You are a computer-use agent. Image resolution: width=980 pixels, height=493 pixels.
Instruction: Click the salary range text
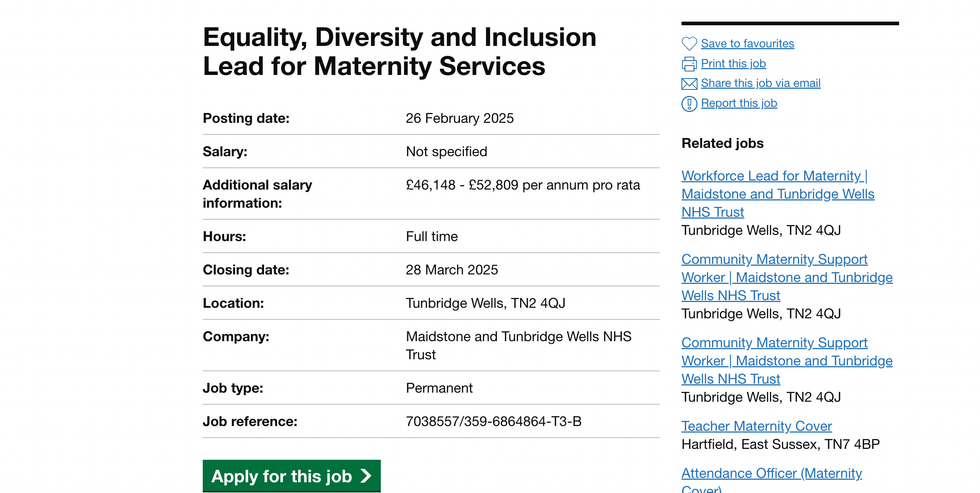(522, 185)
